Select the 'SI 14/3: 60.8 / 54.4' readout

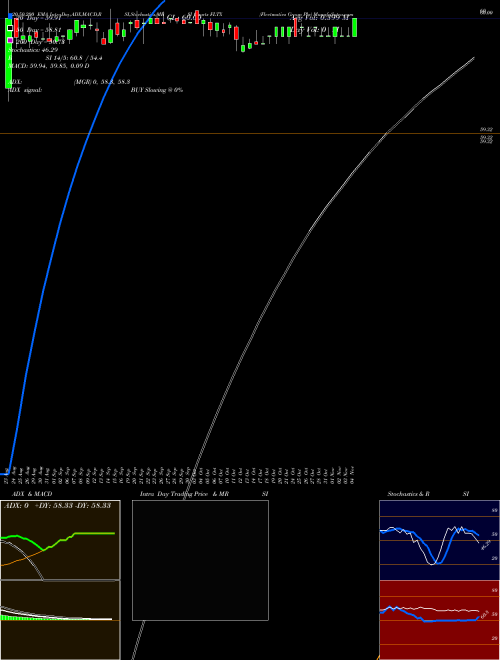(74, 58)
